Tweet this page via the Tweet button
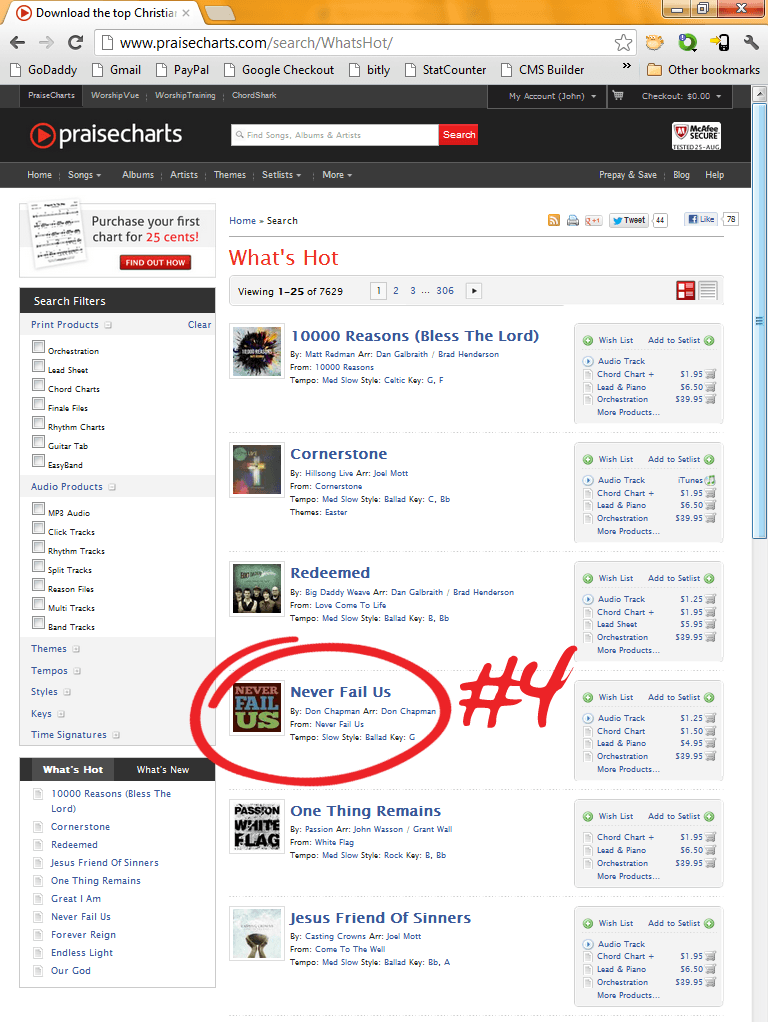This screenshot has height=1022, width=768. (x=628, y=220)
